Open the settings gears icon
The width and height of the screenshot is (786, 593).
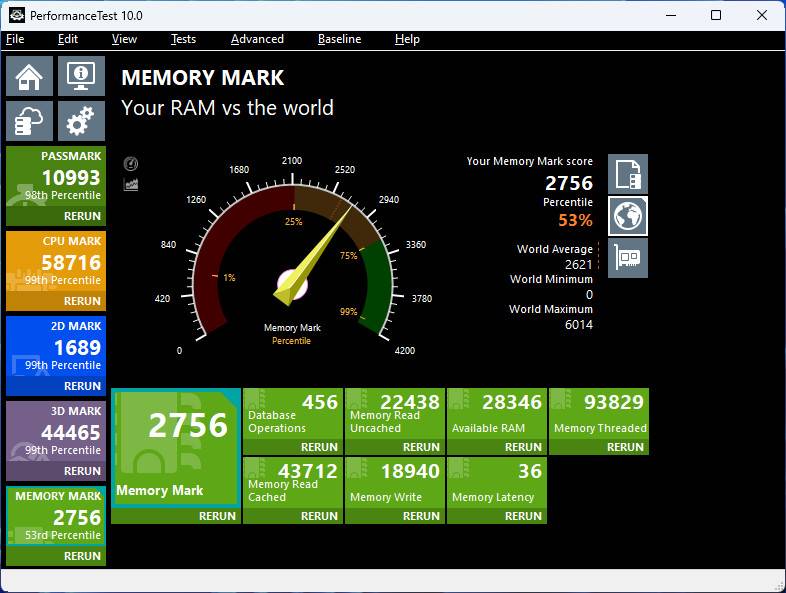tap(81, 121)
